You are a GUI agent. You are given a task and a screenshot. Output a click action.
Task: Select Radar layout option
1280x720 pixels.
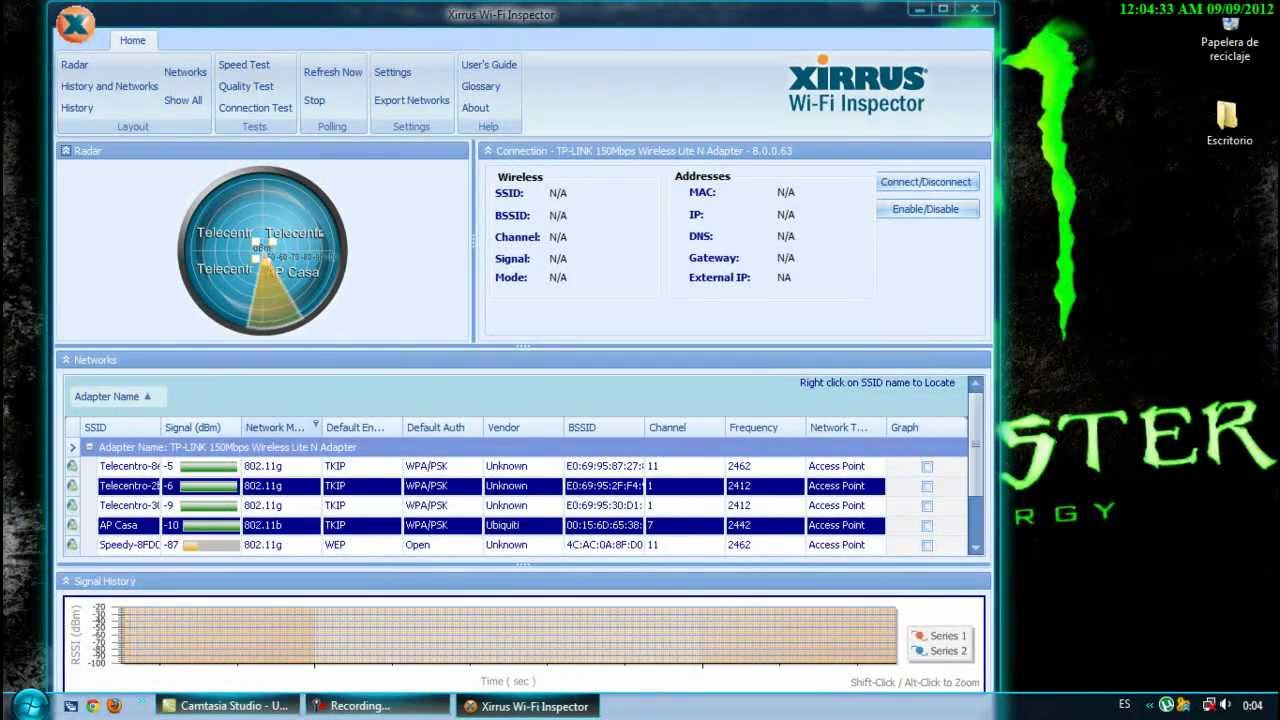75,65
